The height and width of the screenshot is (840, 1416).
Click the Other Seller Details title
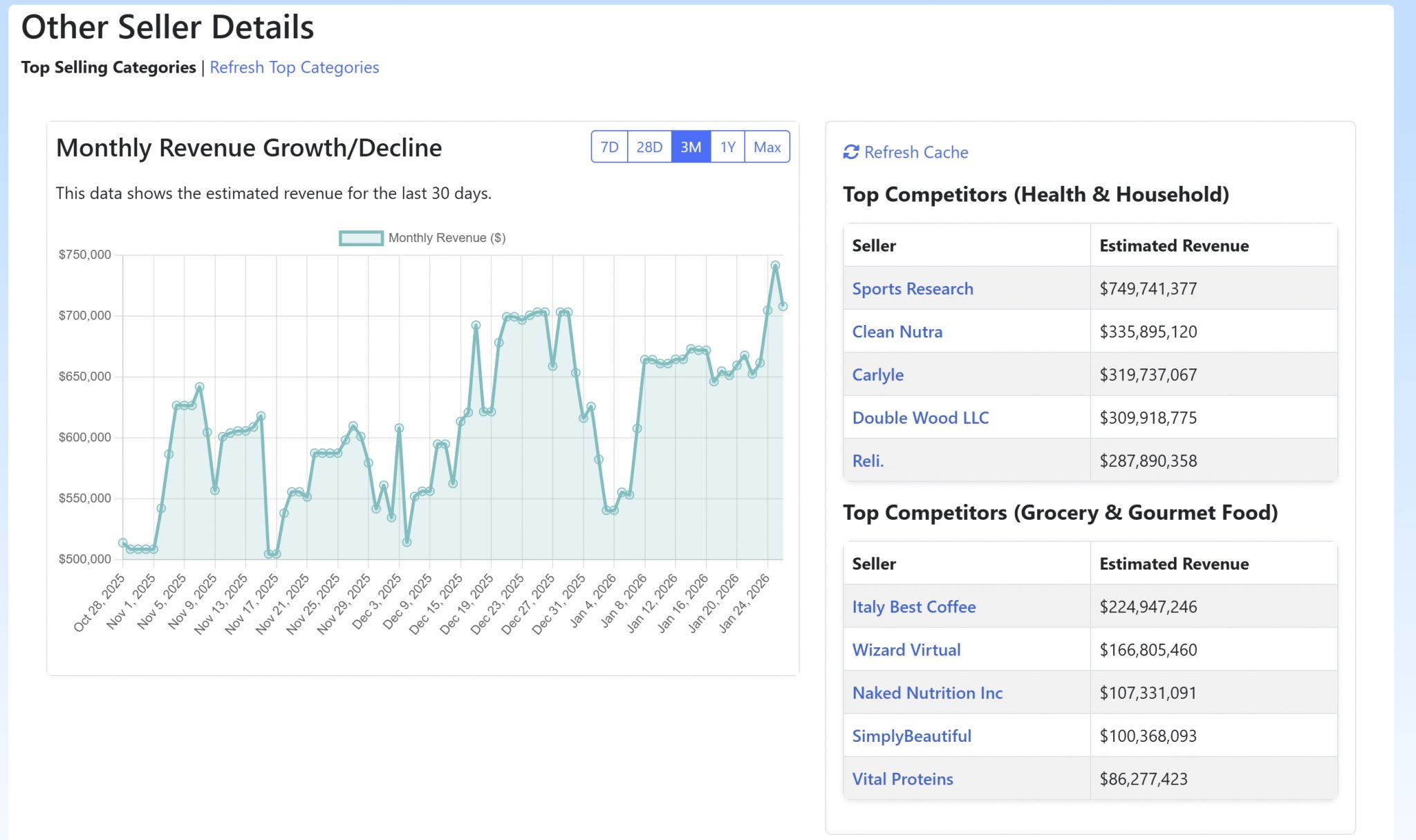tap(167, 27)
